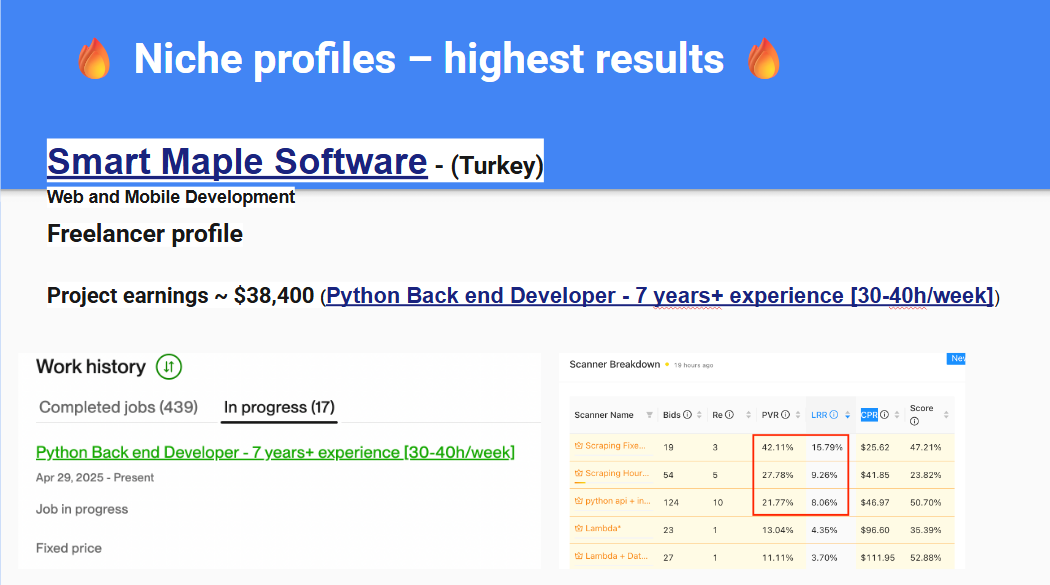Click the info icon next to CPR
1050x585 pixels.
885,415
